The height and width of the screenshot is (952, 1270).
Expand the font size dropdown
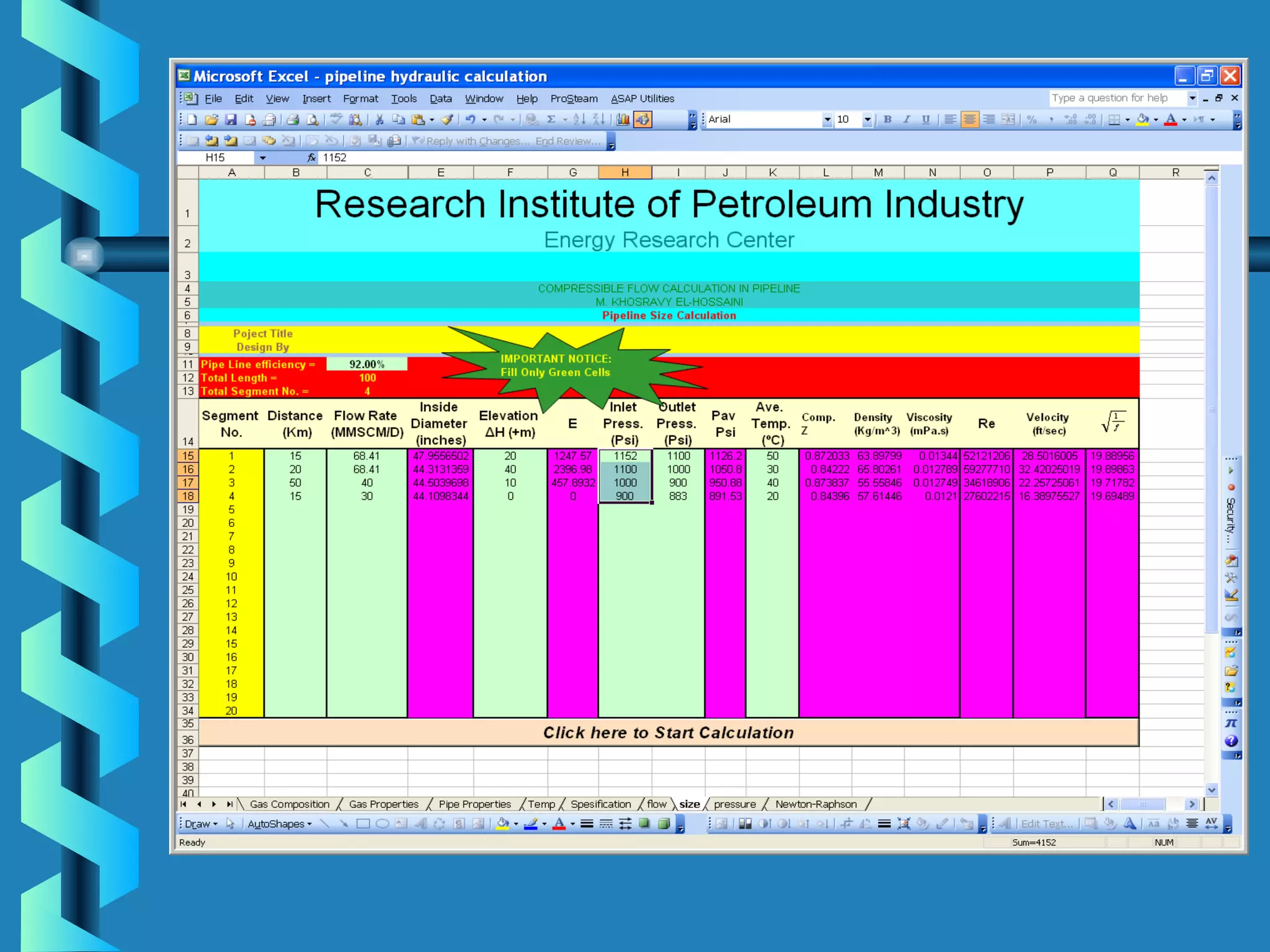(868, 120)
